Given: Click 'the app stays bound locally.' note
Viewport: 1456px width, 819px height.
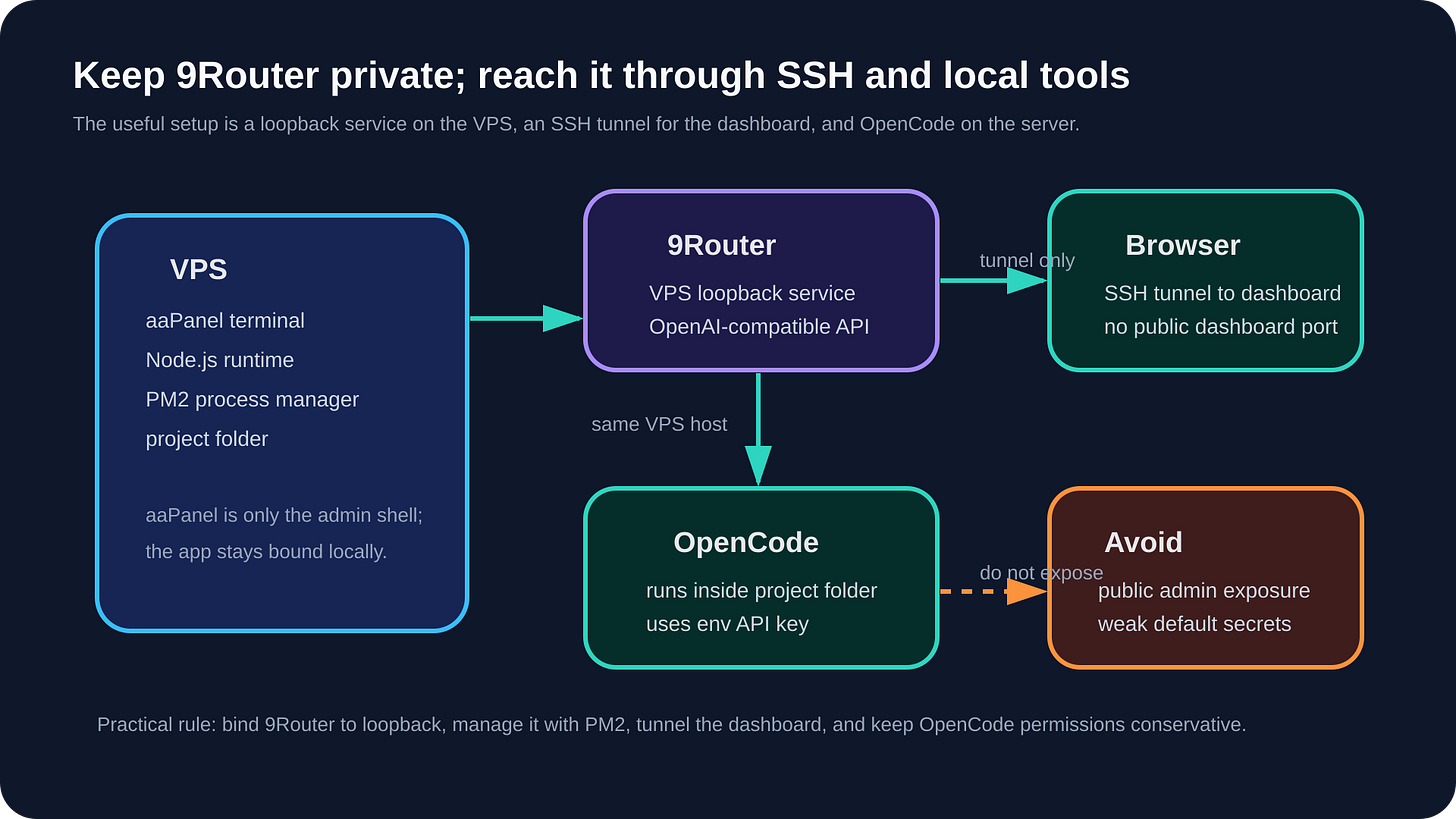Looking at the screenshot, I should [x=266, y=552].
